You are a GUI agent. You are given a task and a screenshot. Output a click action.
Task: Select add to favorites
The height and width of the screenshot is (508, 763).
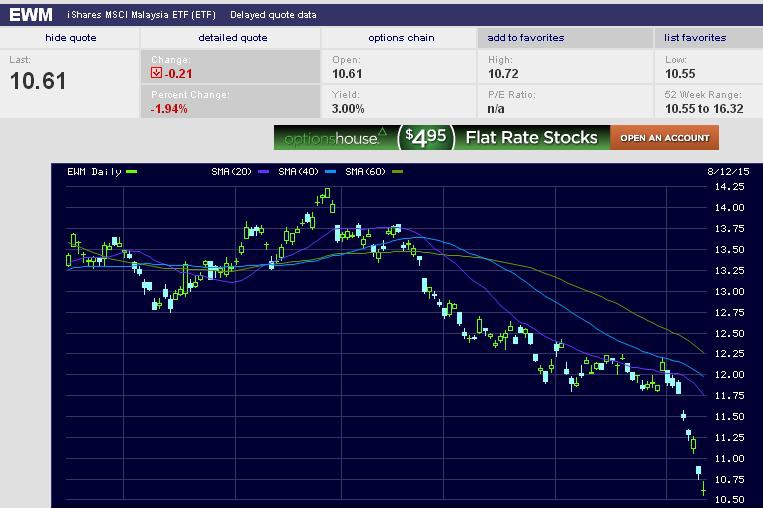coord(526,38)
